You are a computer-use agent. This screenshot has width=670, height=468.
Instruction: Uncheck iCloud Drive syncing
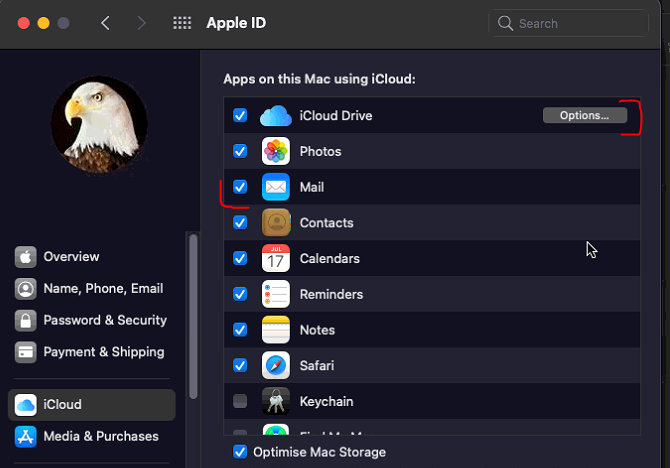coord(240,115)
